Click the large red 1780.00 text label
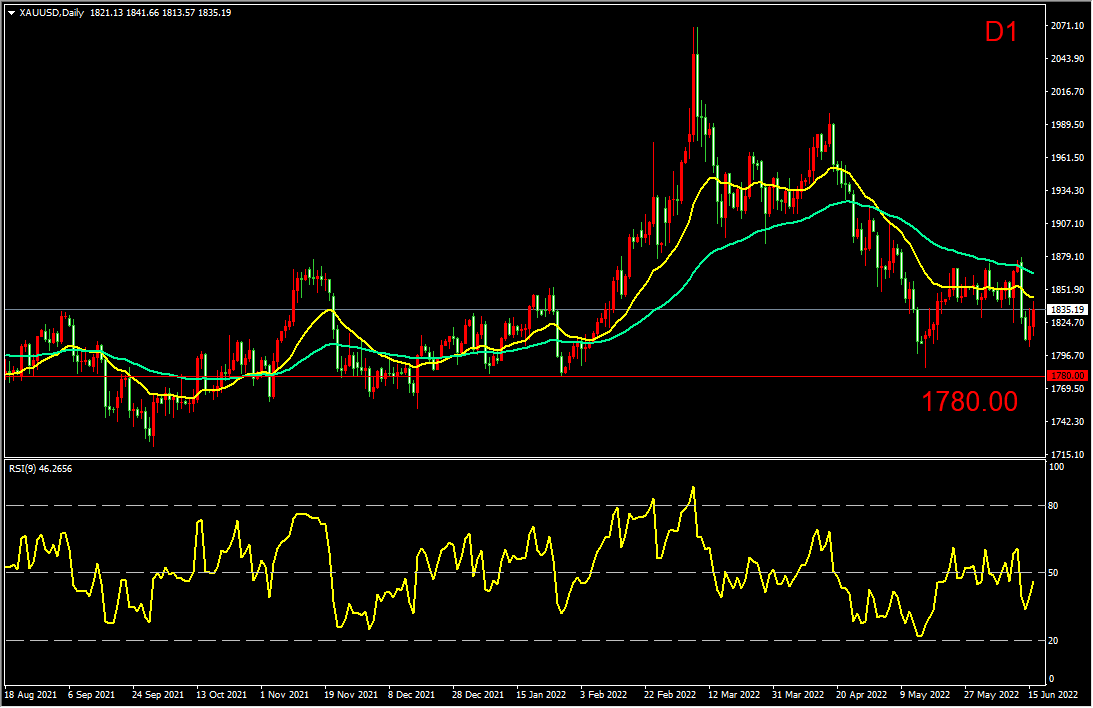Screen dimensions: 1093x708 point(969,401)
